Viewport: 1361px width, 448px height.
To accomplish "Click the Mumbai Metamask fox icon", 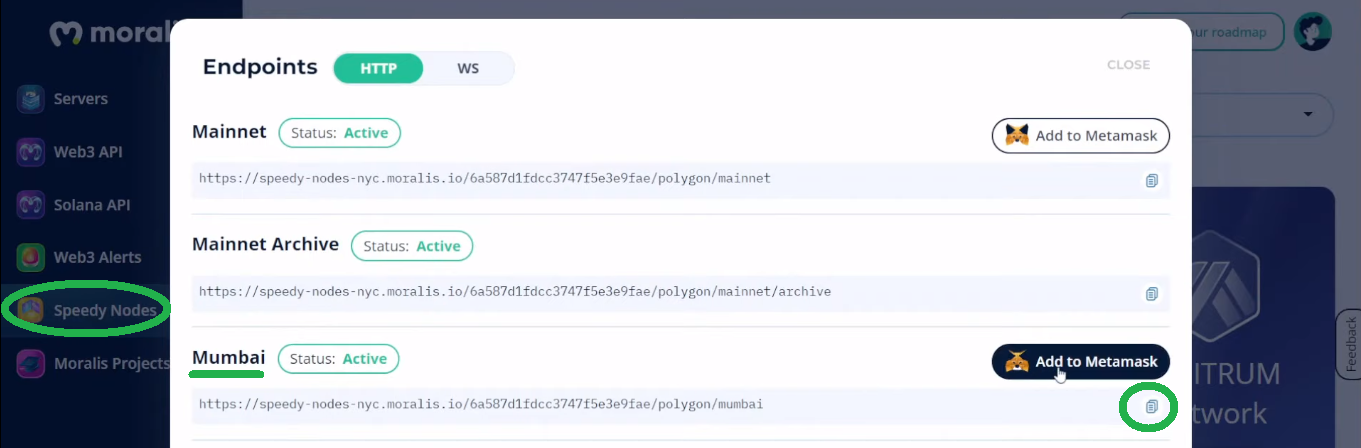I will coord(1017,362).
